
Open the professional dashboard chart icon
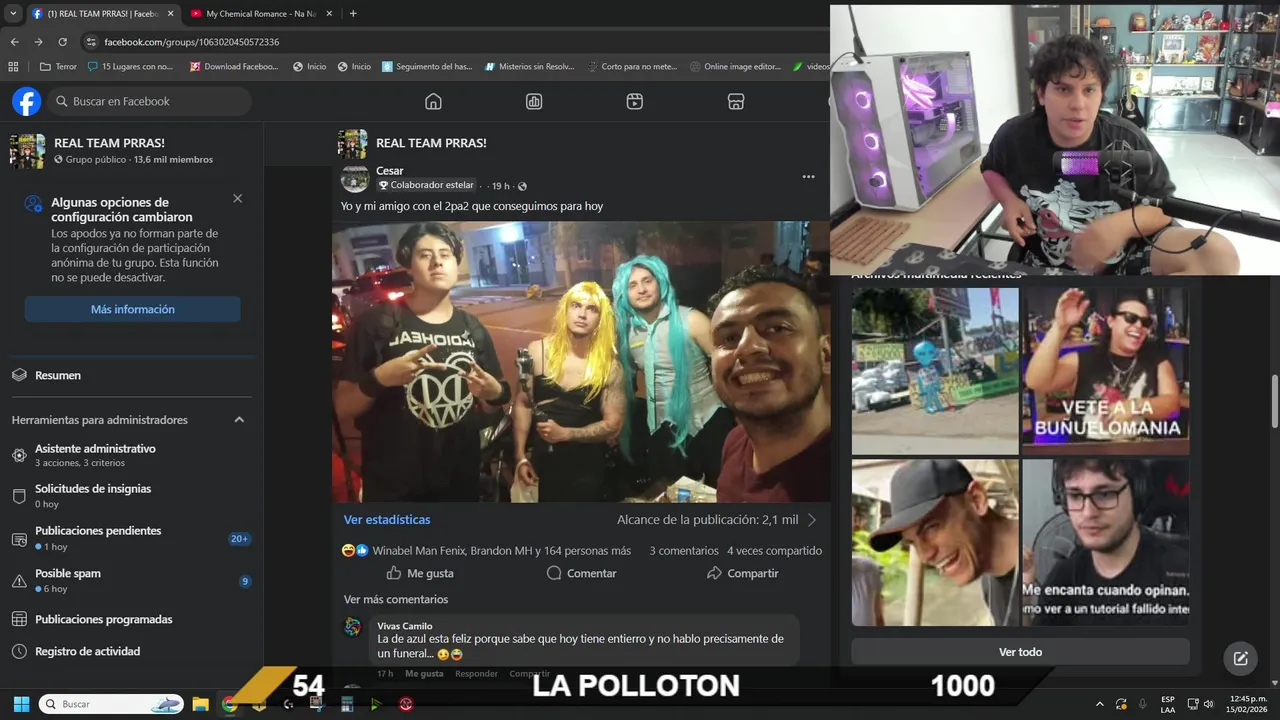(534, 101)
